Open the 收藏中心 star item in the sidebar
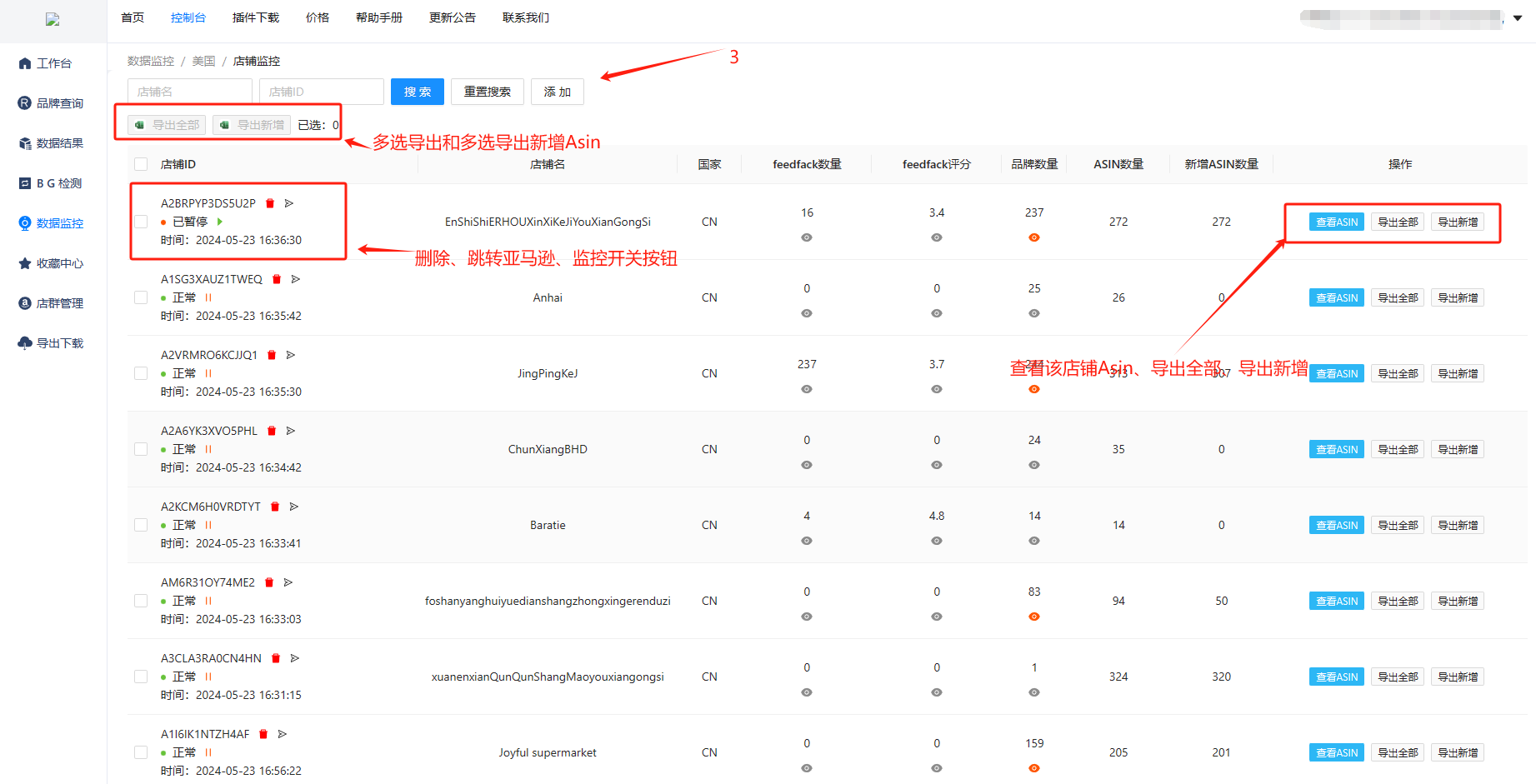1536x784 pixels. [51, 263]
